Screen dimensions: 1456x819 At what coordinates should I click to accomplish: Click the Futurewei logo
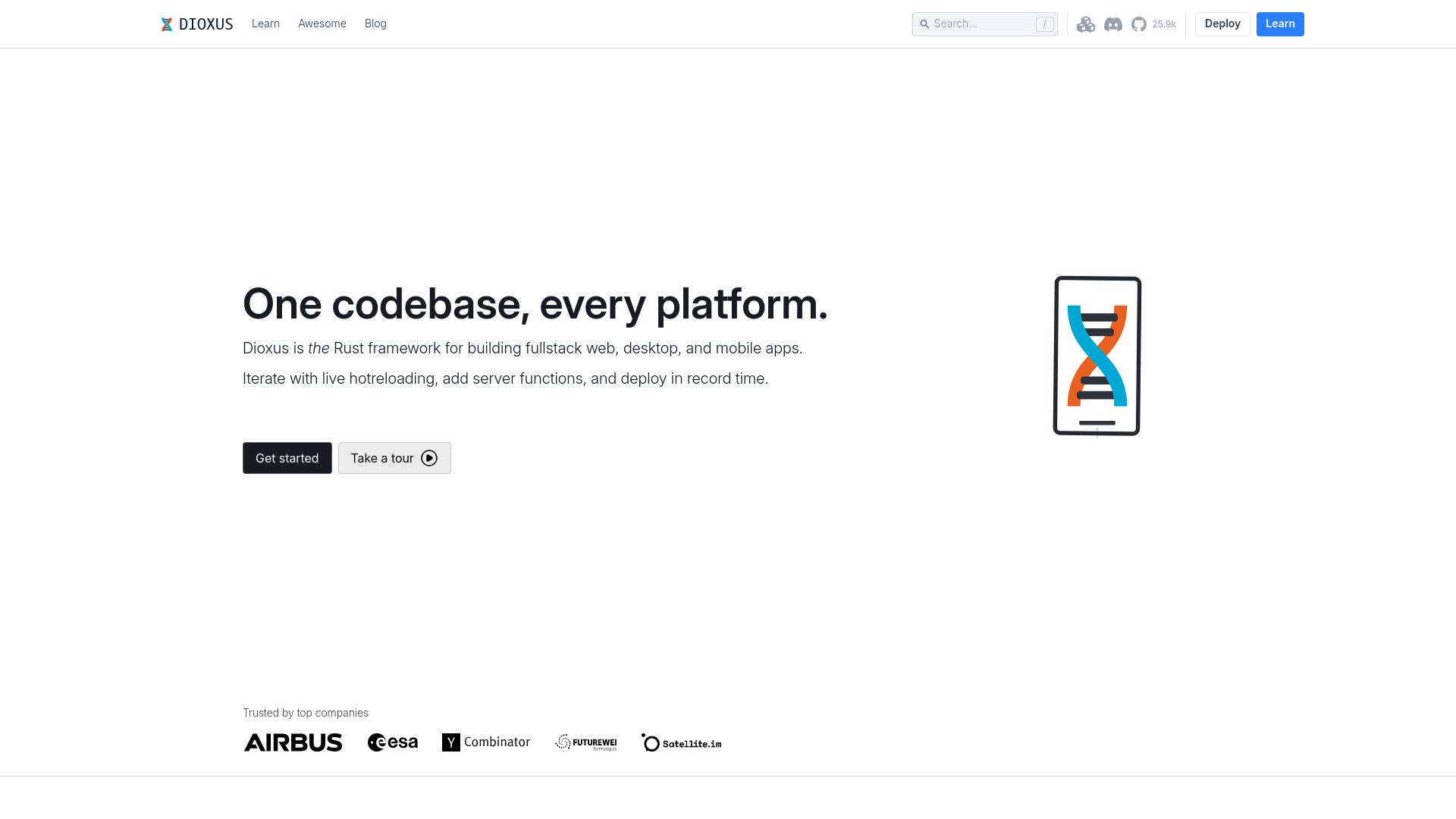tap(586, 742)
